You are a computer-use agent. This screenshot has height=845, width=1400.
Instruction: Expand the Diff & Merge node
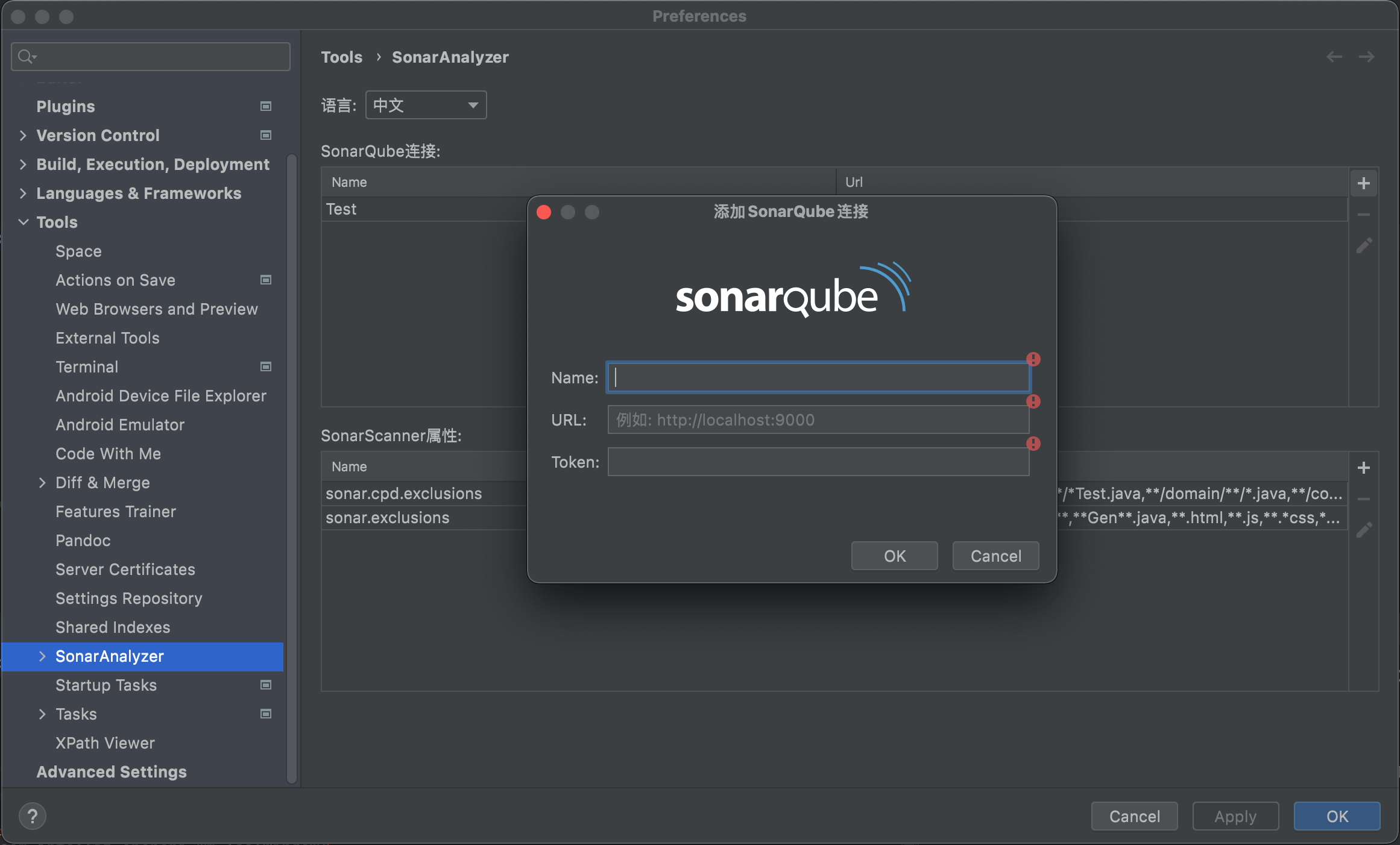(x=42, y=482)
